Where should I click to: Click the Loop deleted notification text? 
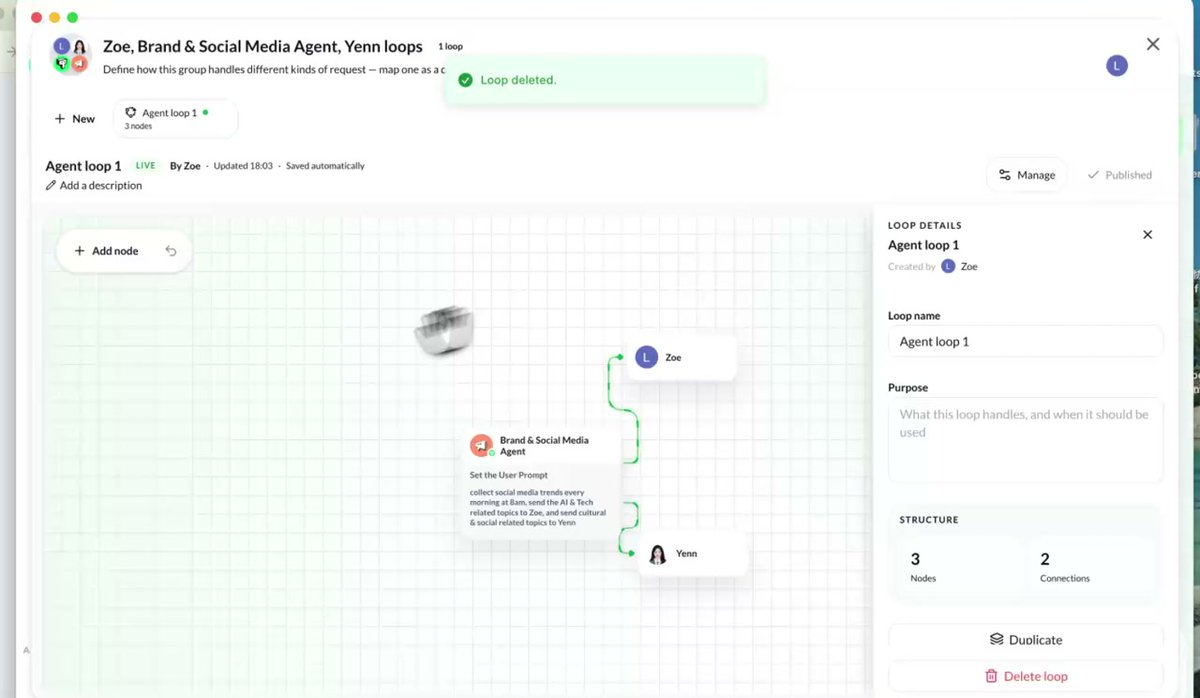pos(518,80)
